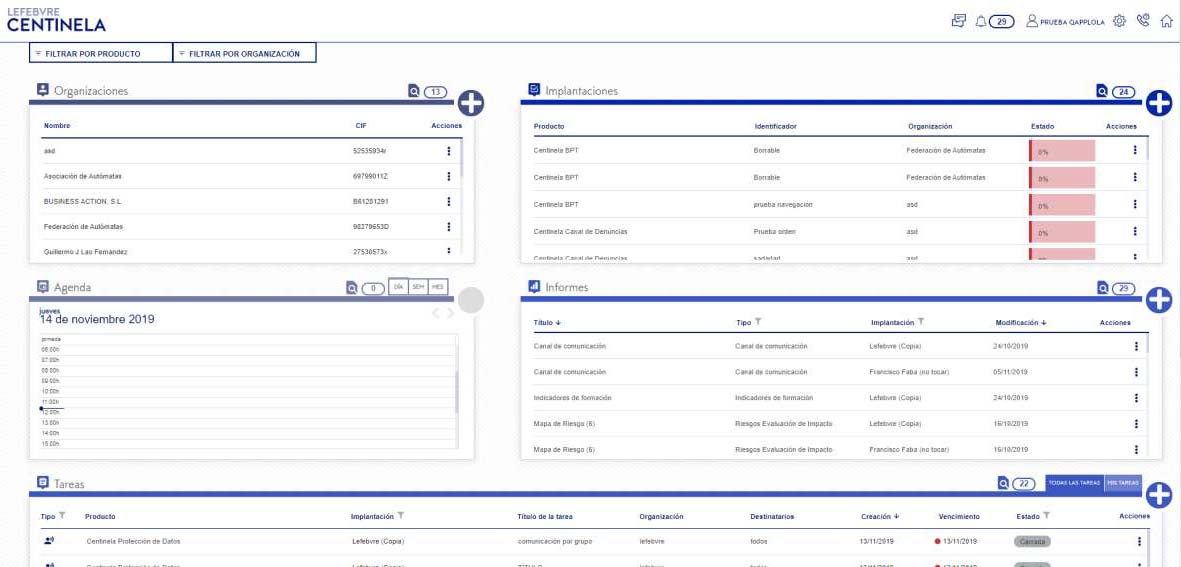Add a new Informe with plus icon
Screen dimensions: 1181x567
(1158, 300)
